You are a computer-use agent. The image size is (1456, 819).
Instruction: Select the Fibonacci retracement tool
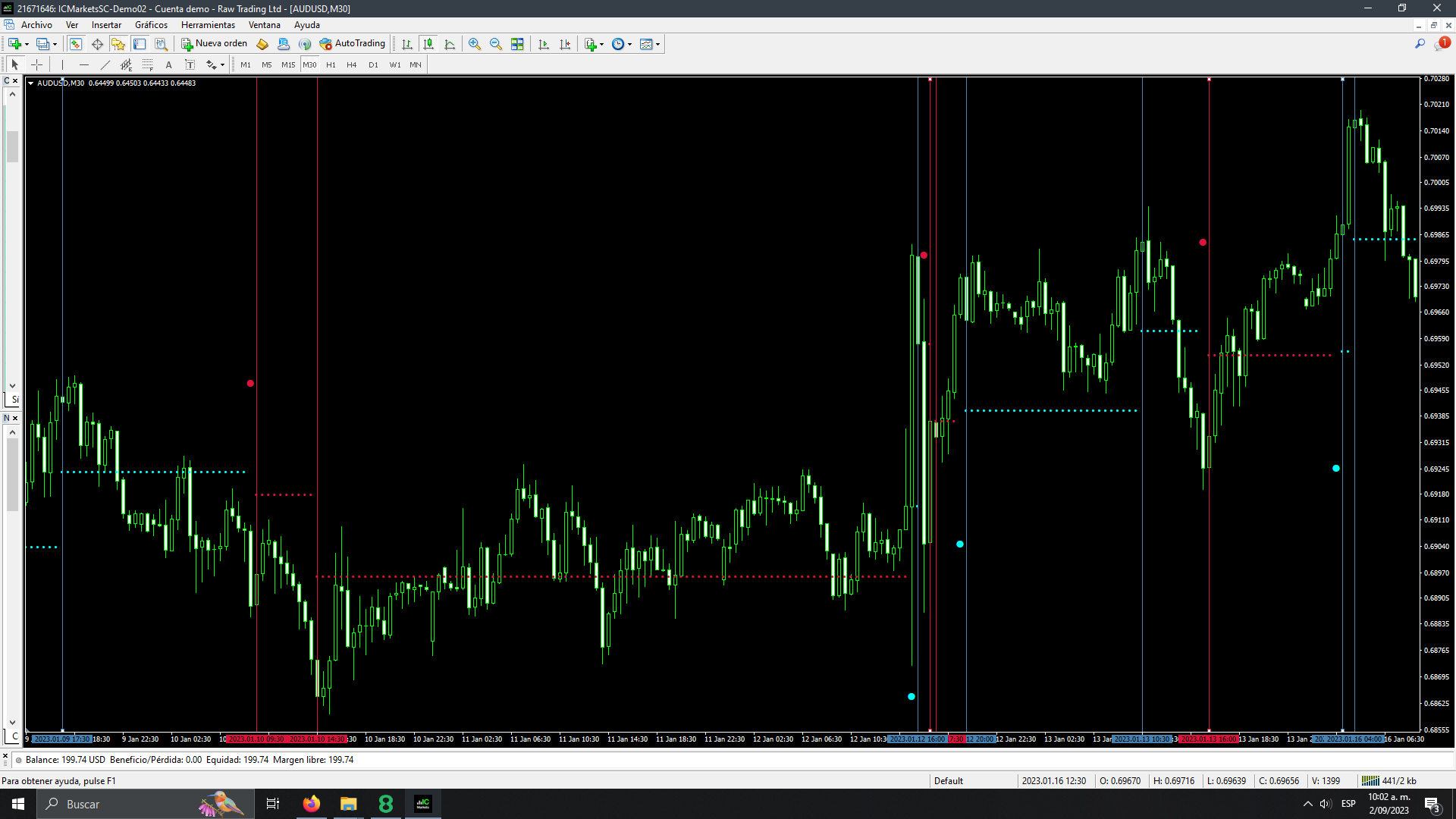(148, 65)
